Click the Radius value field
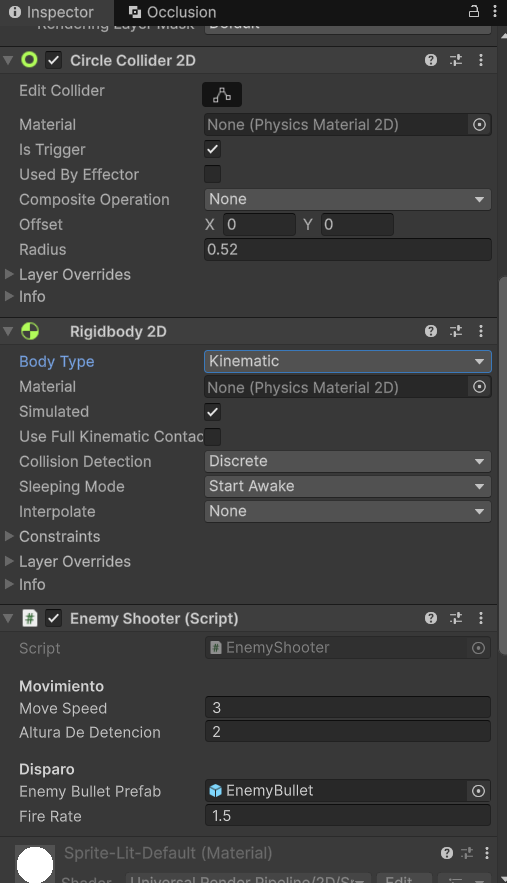 [x=348, y=249]
